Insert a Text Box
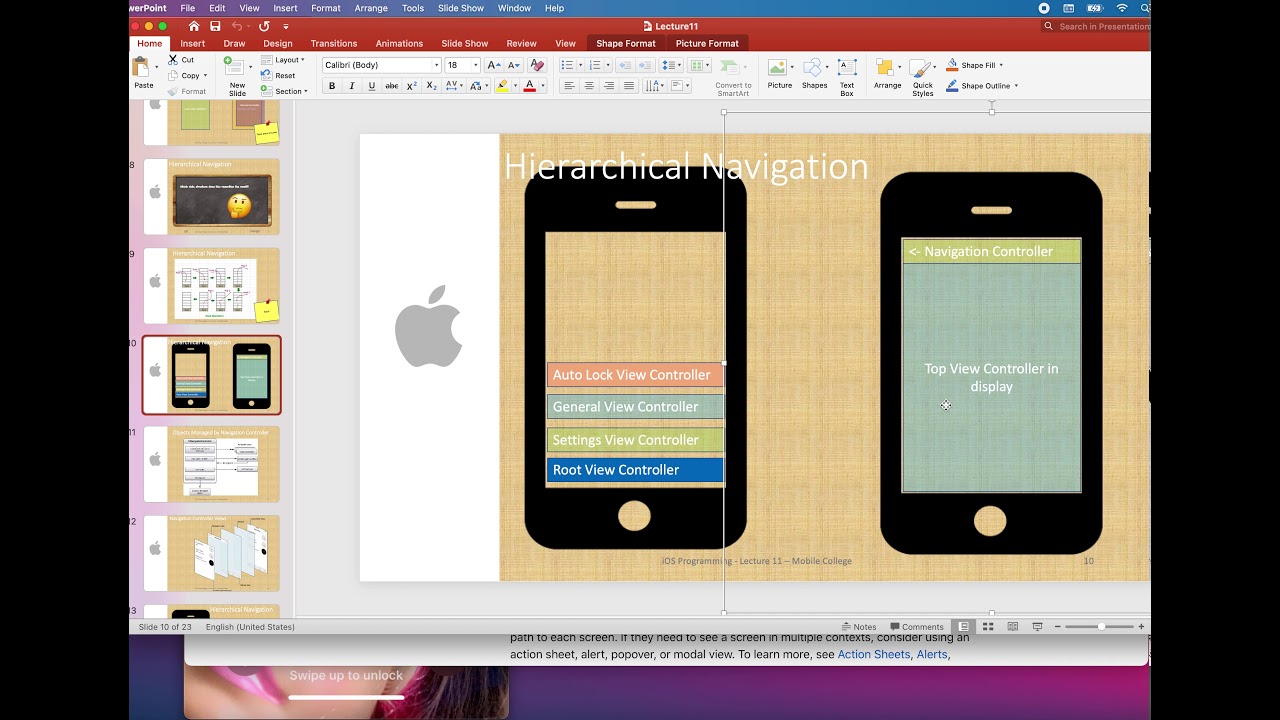This screenshot has width=1280, height=720. (x=847, y=76)
